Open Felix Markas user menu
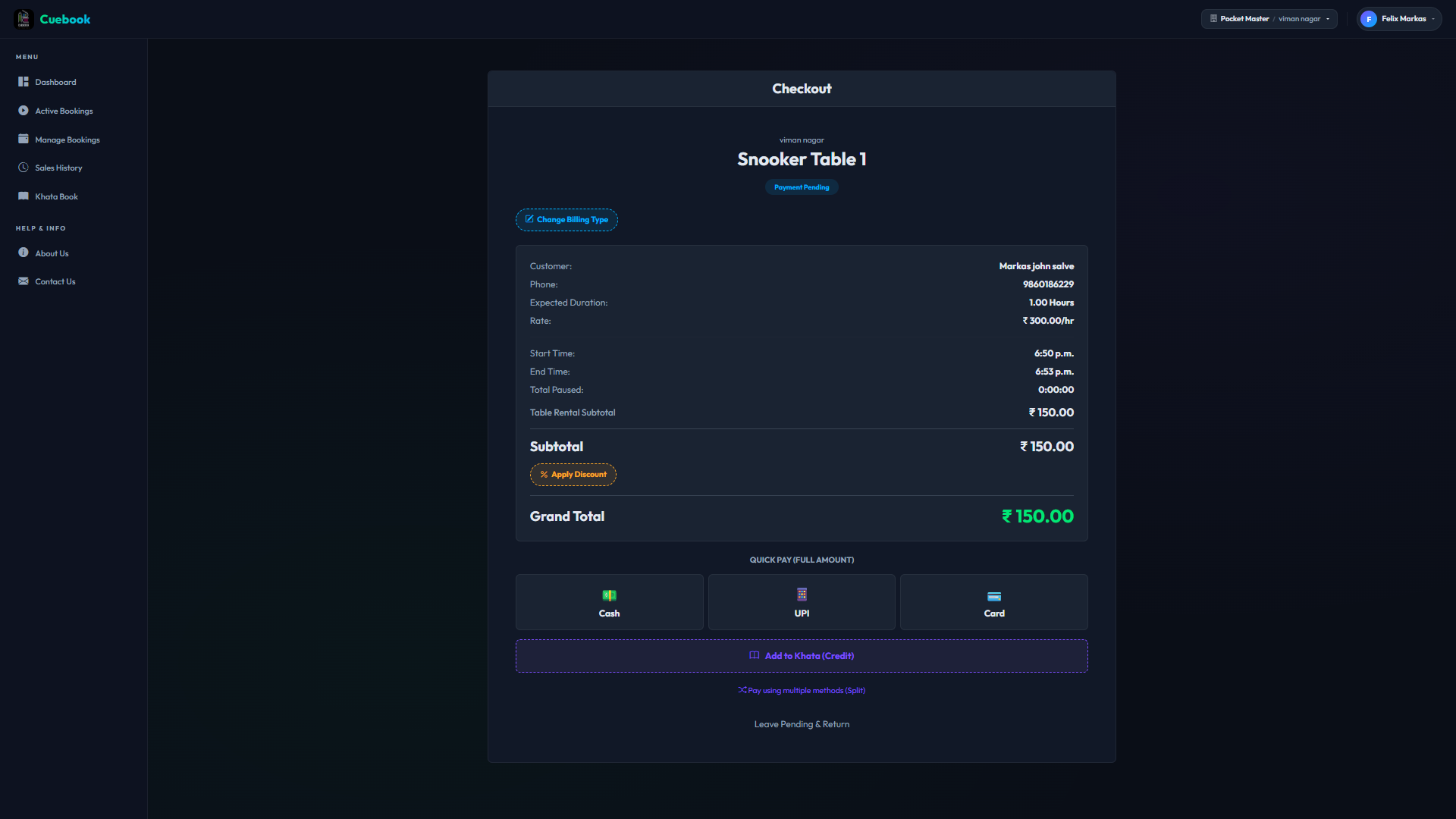This screenshot has height=819, width=1456. pos(1398,19)
